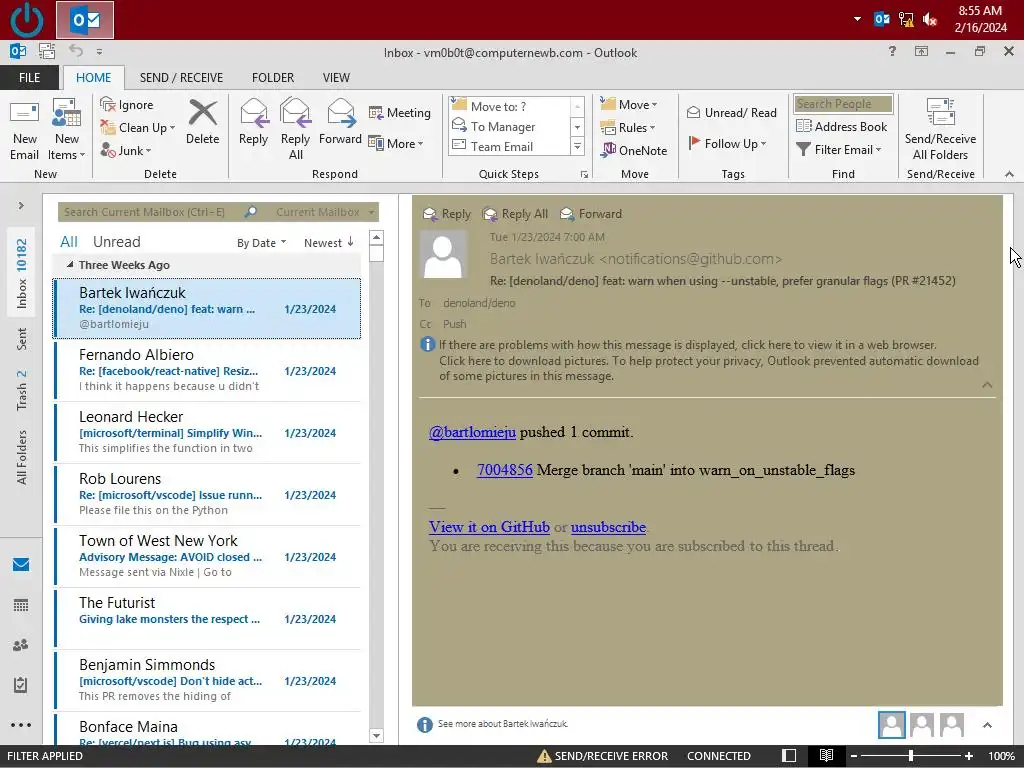The height and width of the screenshot is (768, 1024).
Task: Undo using the Quick Access toolbar
Action: coord(76,51)
